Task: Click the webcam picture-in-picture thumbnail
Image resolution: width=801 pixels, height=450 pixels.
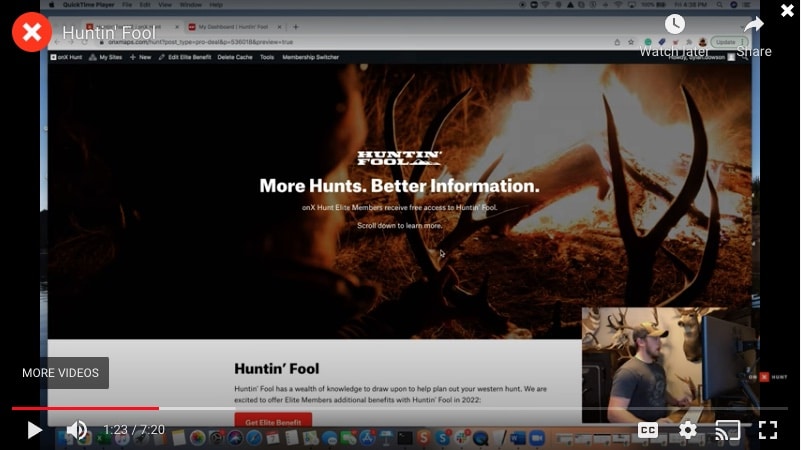Action: (x=666, y=366)
